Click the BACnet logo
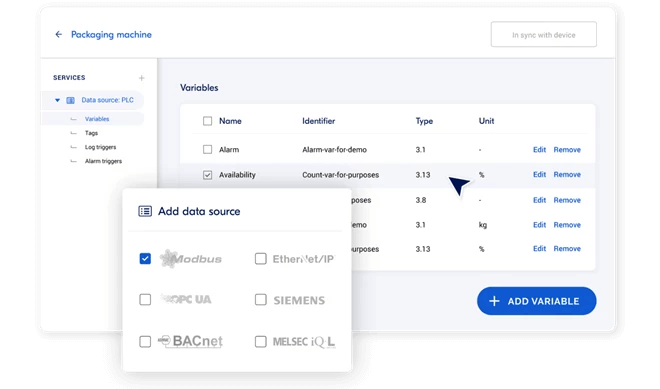 [190, 341]
